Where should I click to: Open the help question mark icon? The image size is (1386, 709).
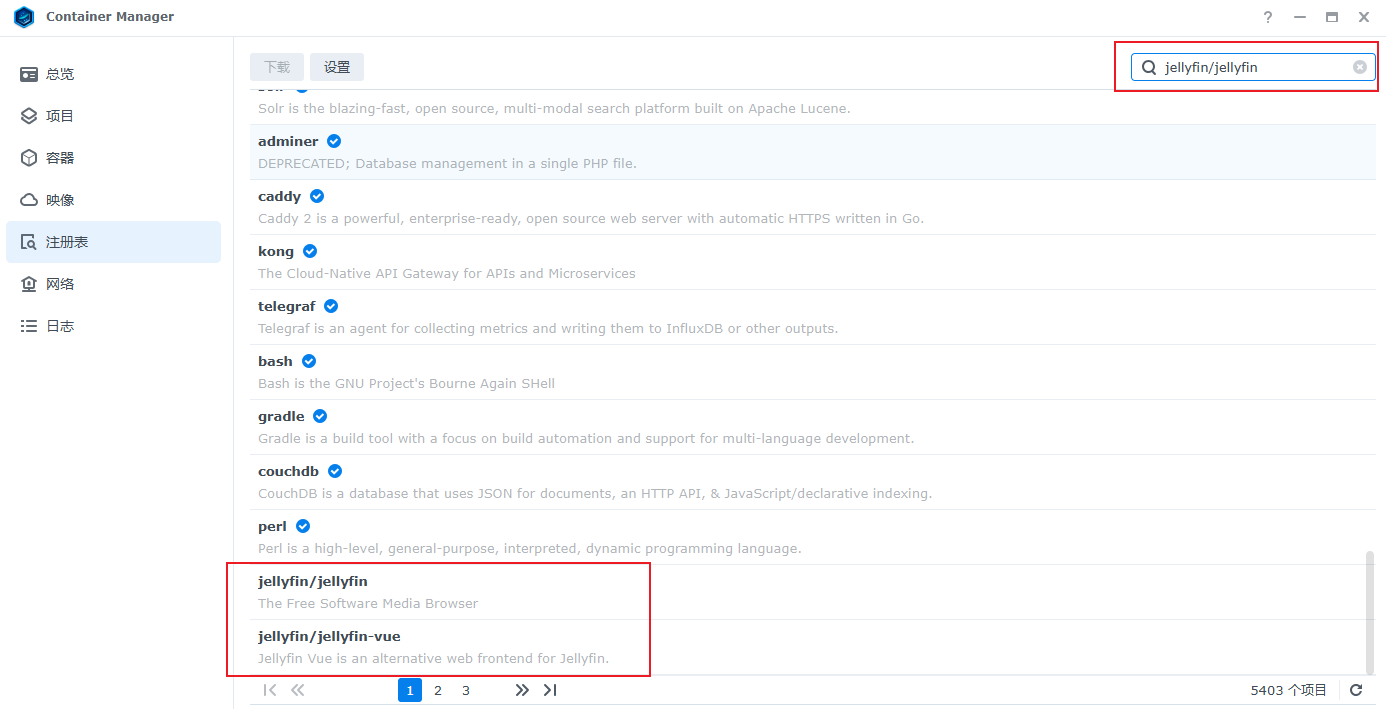1268,17
